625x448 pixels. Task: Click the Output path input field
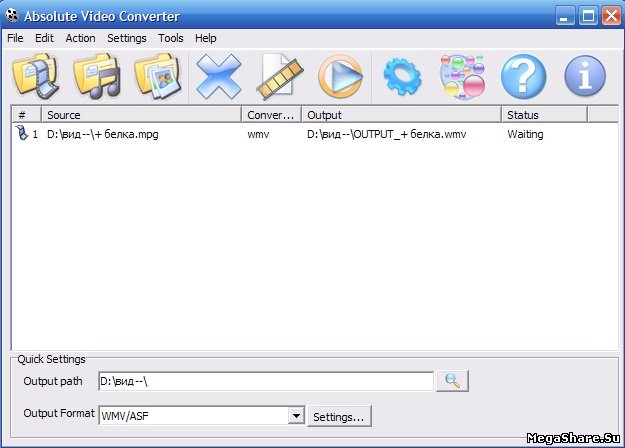pos(266,381)
